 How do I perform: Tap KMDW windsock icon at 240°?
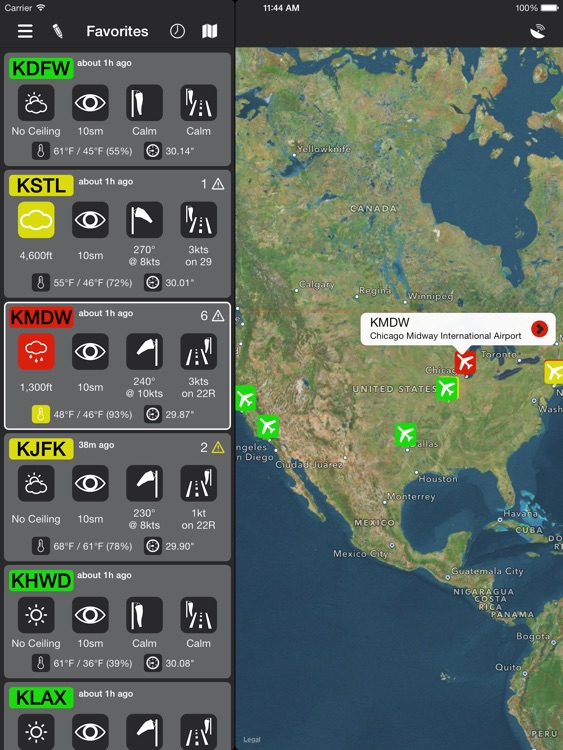[144, 352]
